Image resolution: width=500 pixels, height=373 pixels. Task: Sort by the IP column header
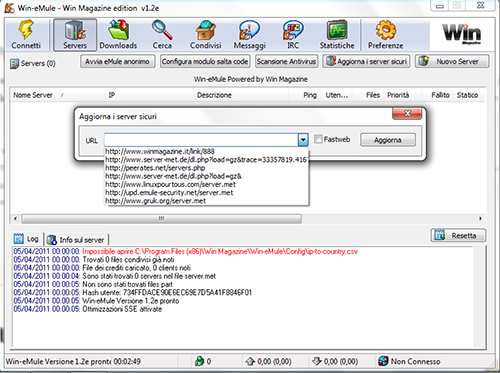149,95
